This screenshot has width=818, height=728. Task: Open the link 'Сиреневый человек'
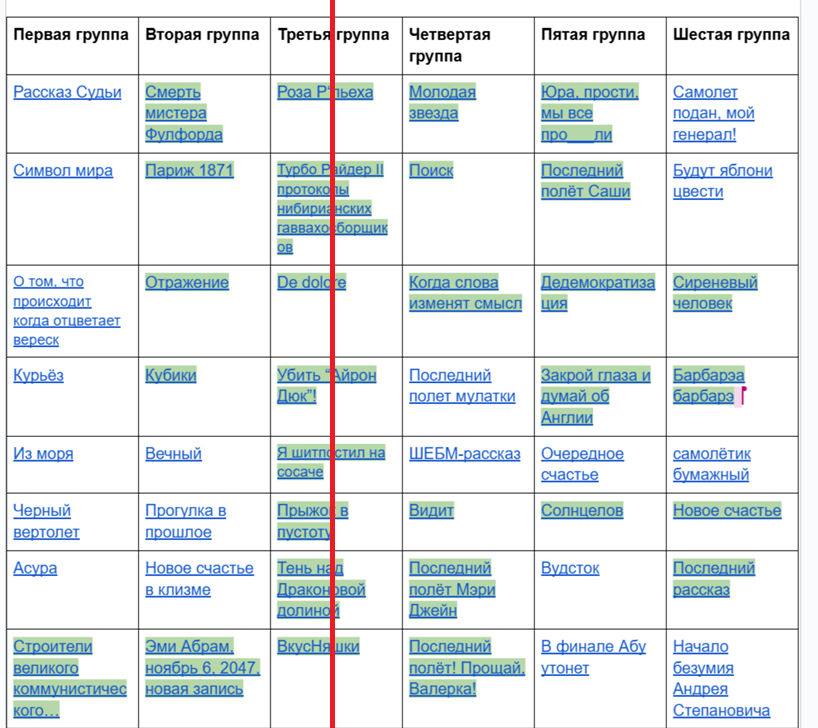[715, 293]
